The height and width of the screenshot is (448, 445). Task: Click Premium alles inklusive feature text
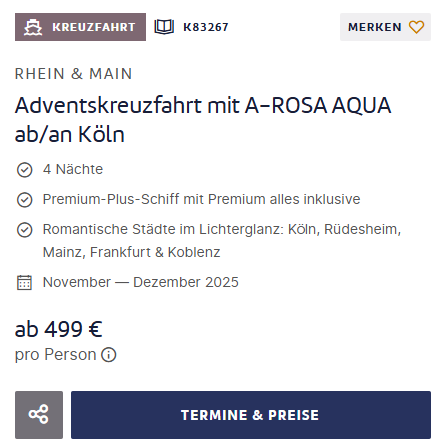click(x=284, y=199)
